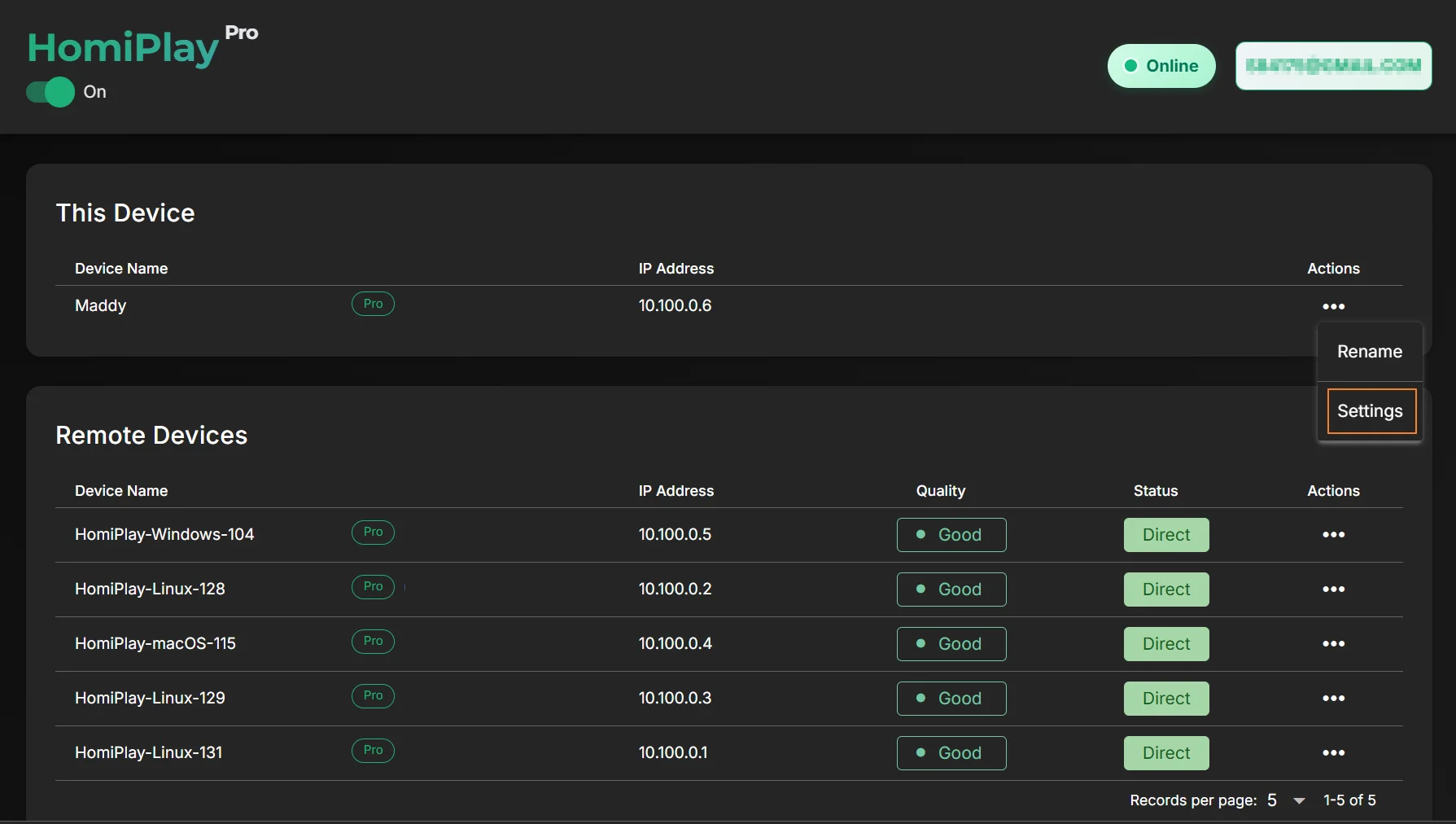This screenshot has height=824, width=1456.
Task: Toggle the HomiPlay On switch off
Action: [x=50, y=92]
